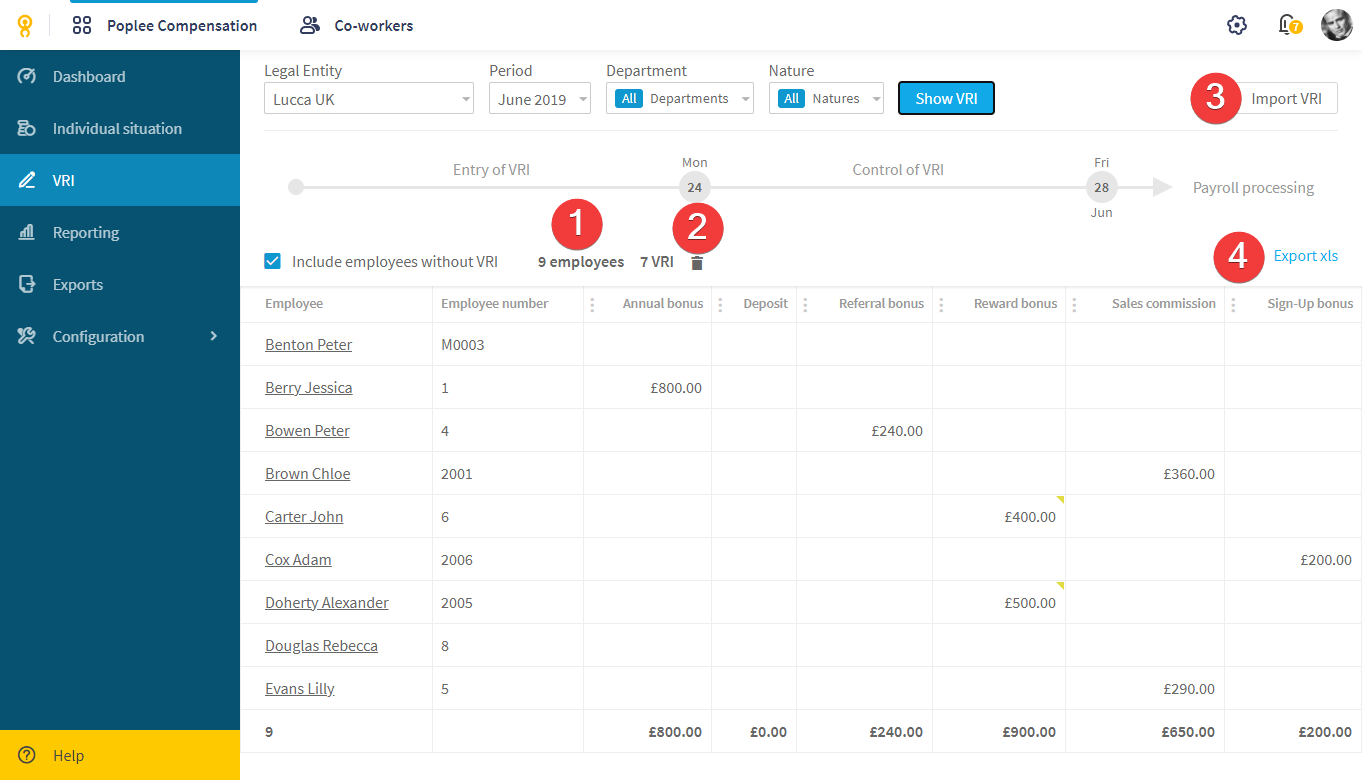
Task: Select Reporting in the sidebar
Action: (x=120, y=232)
